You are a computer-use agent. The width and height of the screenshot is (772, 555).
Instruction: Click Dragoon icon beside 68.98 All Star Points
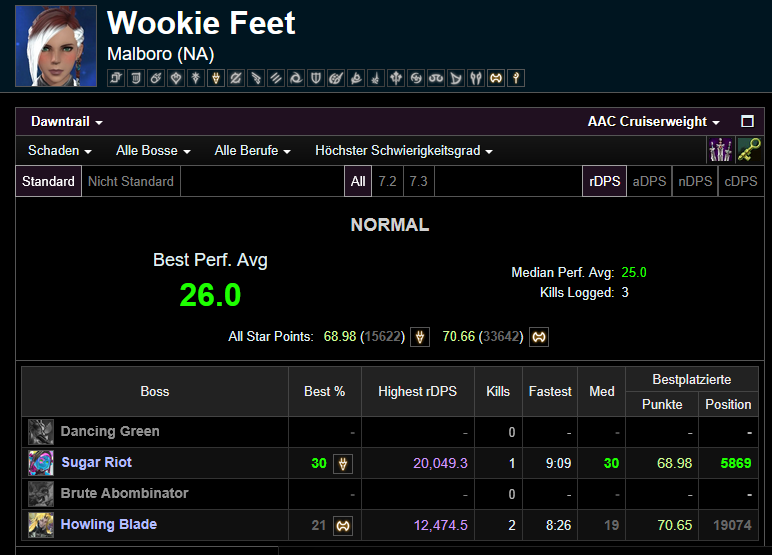420,337
